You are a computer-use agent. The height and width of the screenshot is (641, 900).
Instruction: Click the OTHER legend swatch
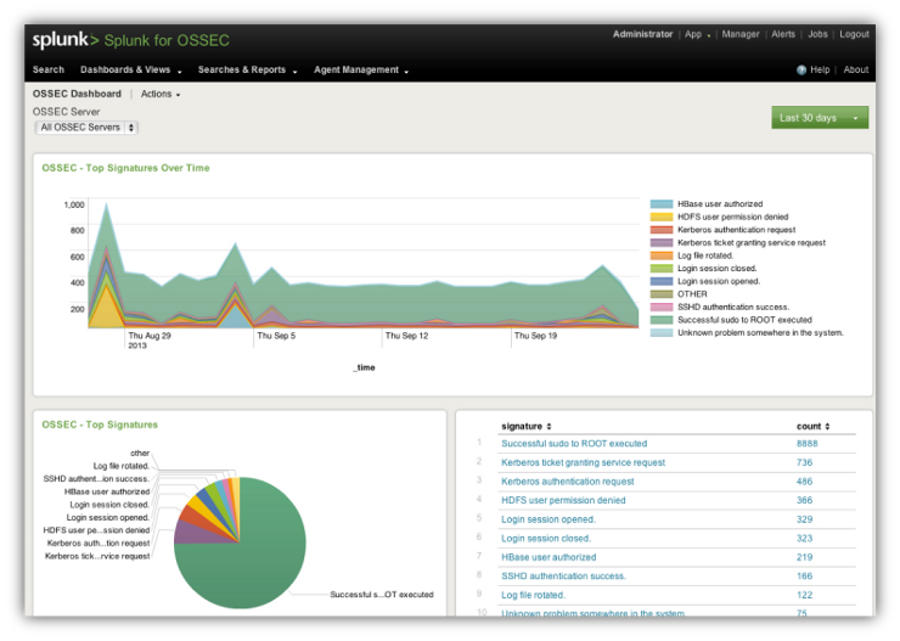coord(661,294)
